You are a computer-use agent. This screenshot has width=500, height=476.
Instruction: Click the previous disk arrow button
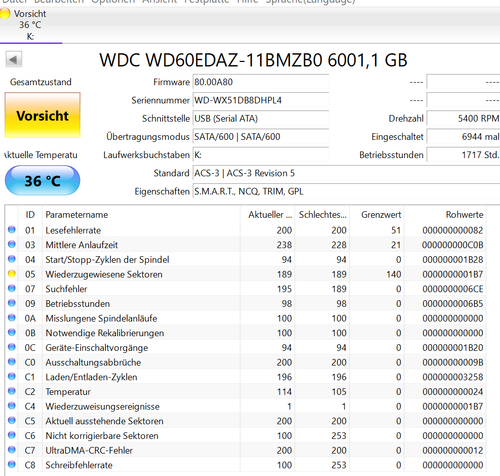click(14, 60)
